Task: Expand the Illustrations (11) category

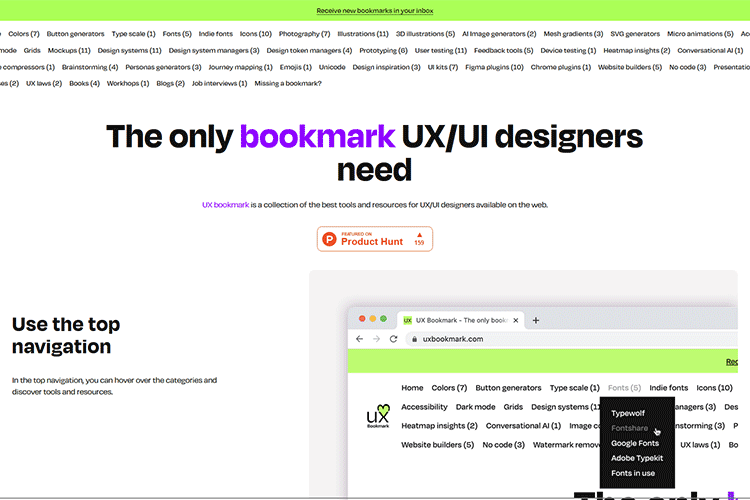Action: 362,34
